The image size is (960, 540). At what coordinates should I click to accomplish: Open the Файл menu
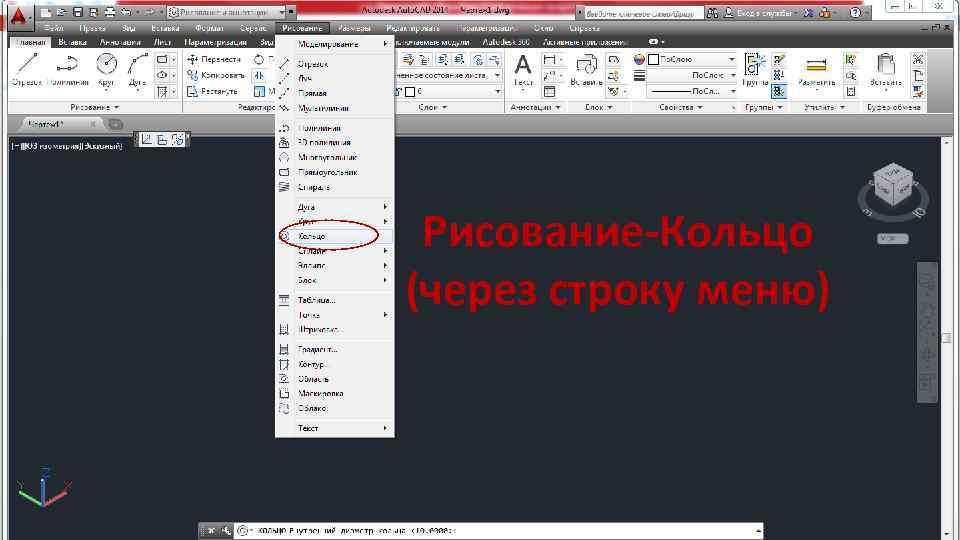pos(54,28)
